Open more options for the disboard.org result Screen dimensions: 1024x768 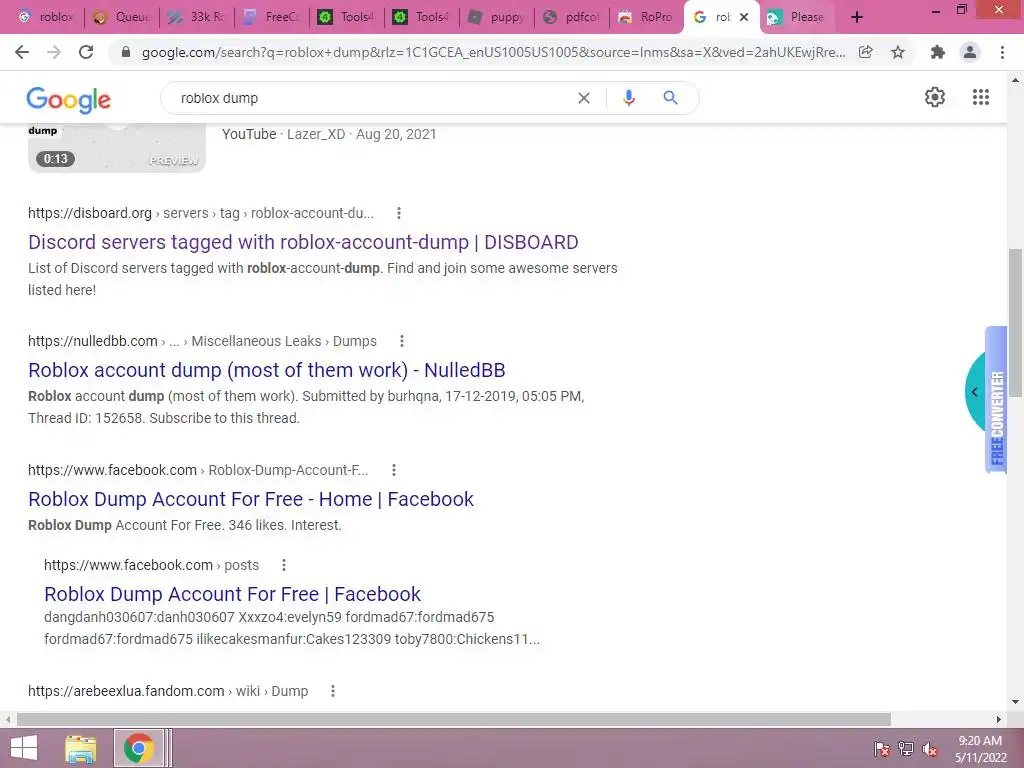pyautogui.click(x=398, y=213)
